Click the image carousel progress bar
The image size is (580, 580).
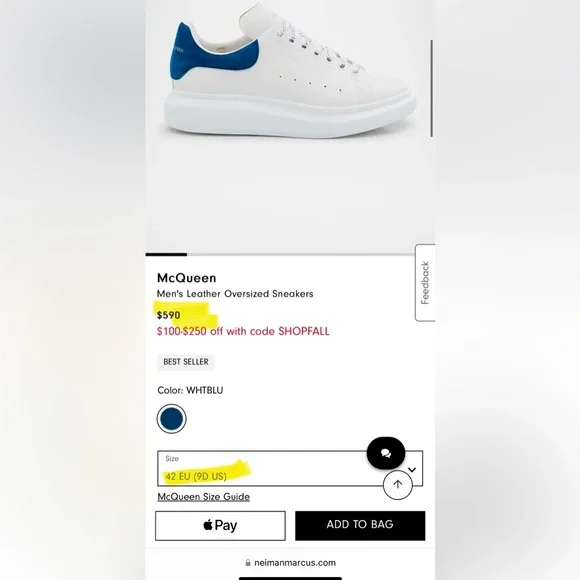280,254
